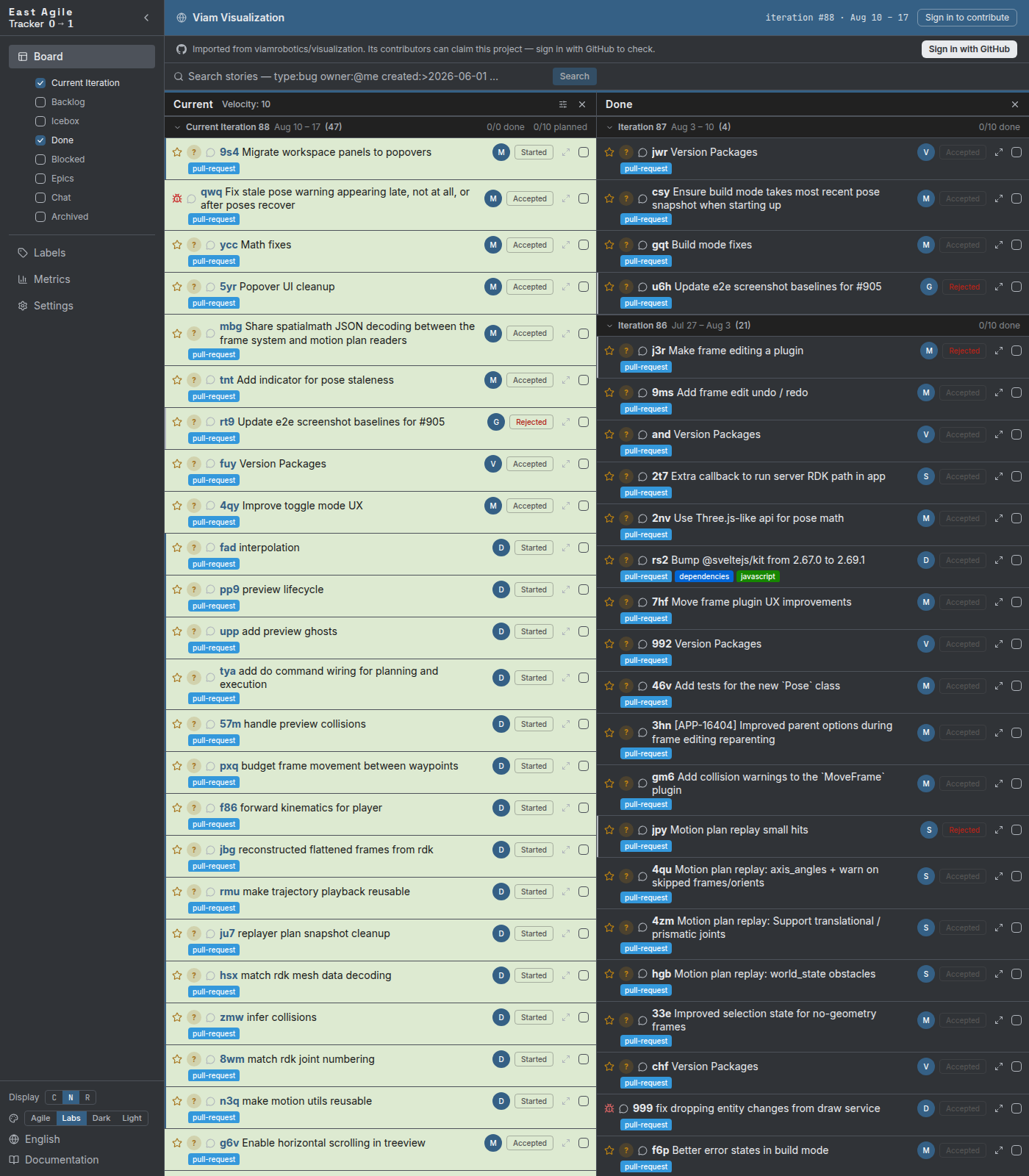Expand the pp9 preview lifecycle story
1029x1176 pixels.
566,589
